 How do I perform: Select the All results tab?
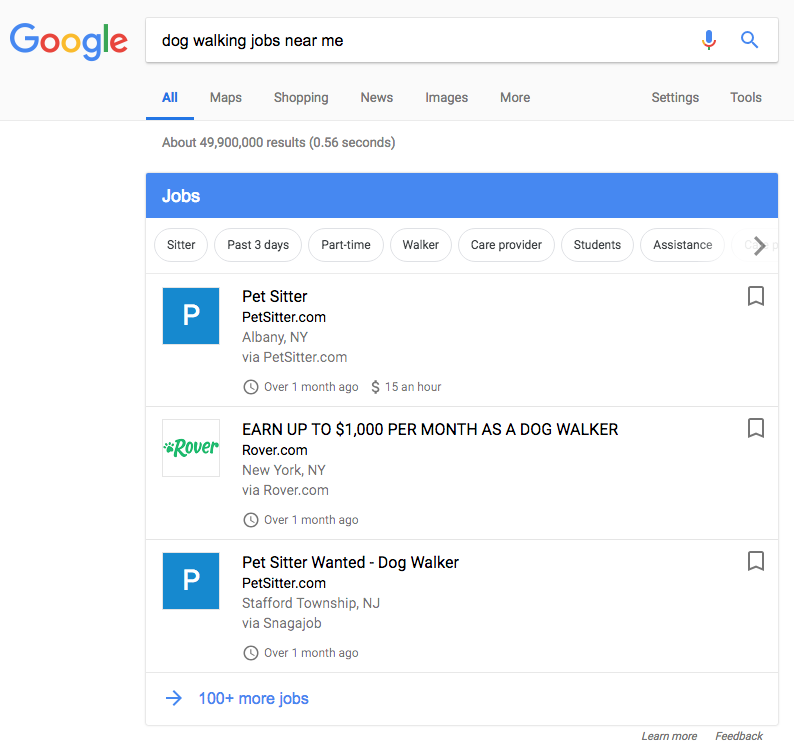[x=170, y=97]
